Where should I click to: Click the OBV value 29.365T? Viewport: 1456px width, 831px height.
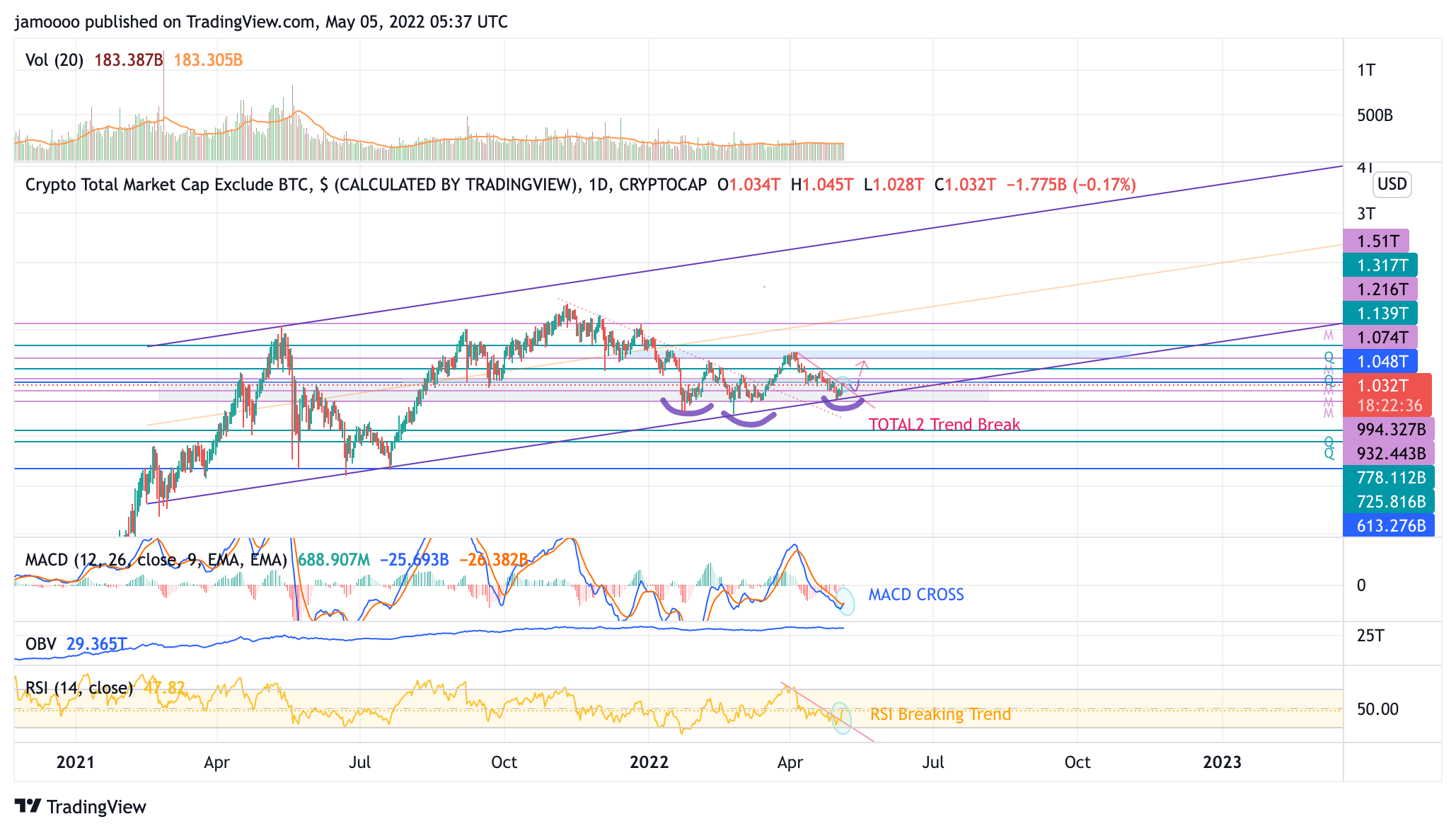pyautogui.click(x=97, y=644)
